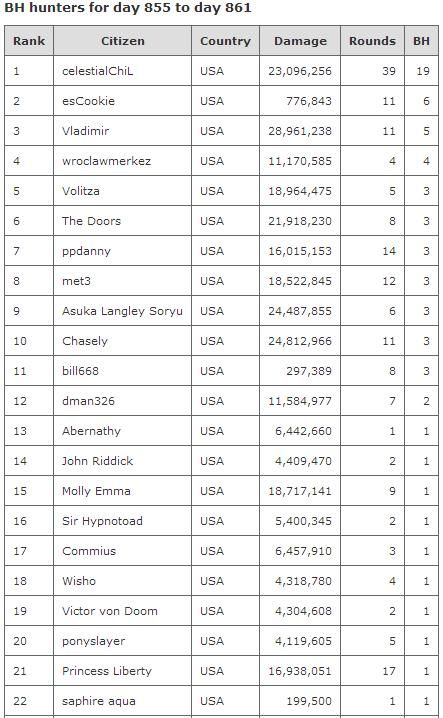
Task: Click the Country column header
Action: 225,41
